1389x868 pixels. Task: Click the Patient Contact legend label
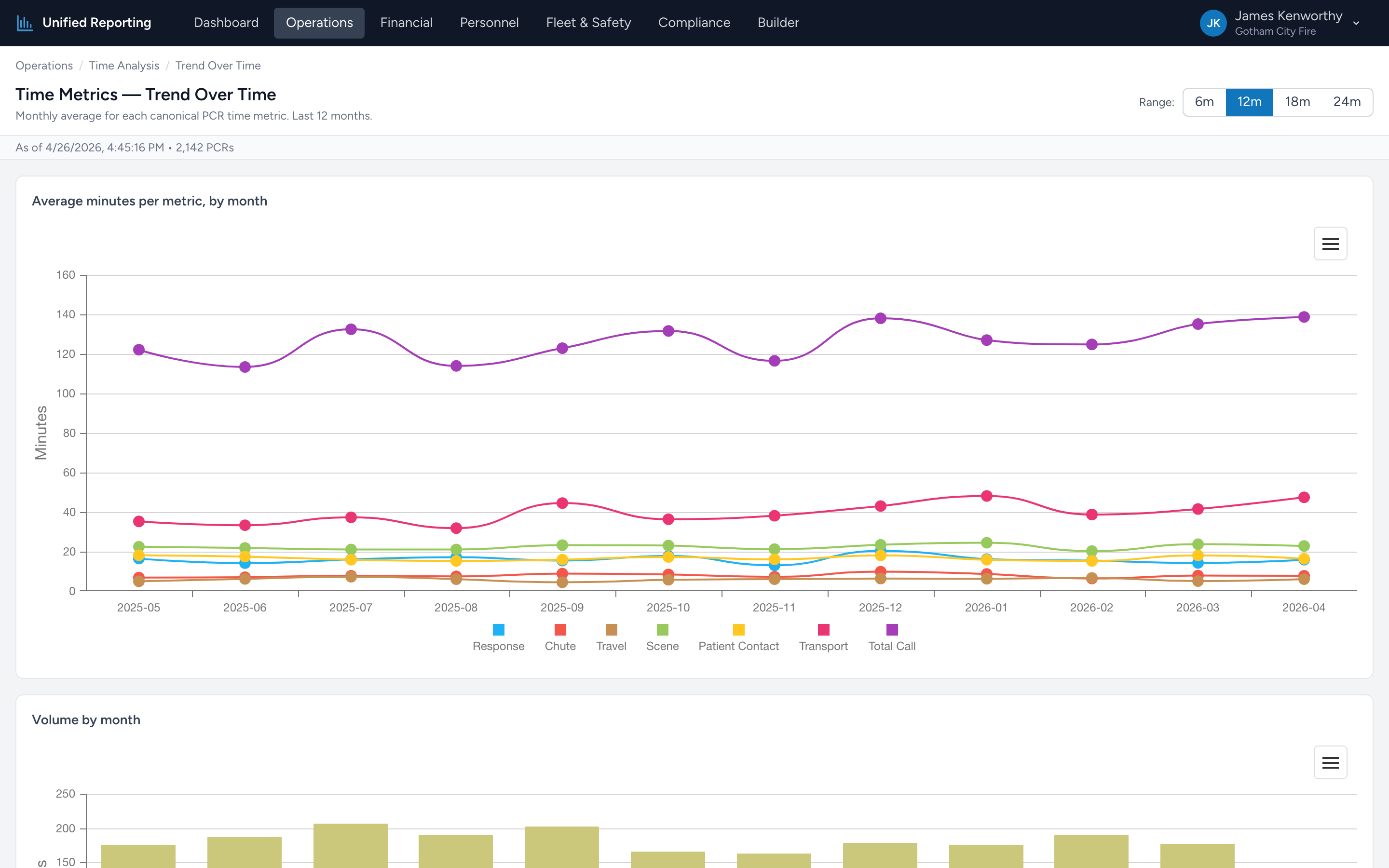click(x=739, y=646)
